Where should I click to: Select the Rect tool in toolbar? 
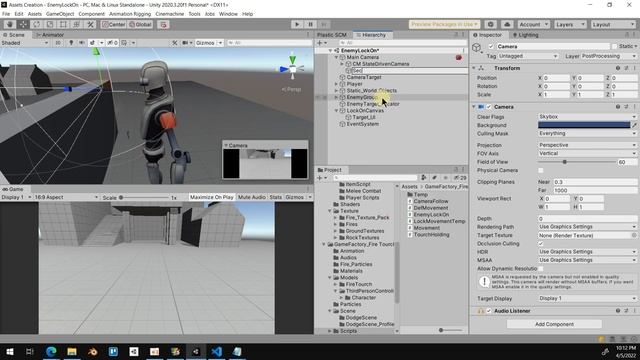click(x=63, y=24)
